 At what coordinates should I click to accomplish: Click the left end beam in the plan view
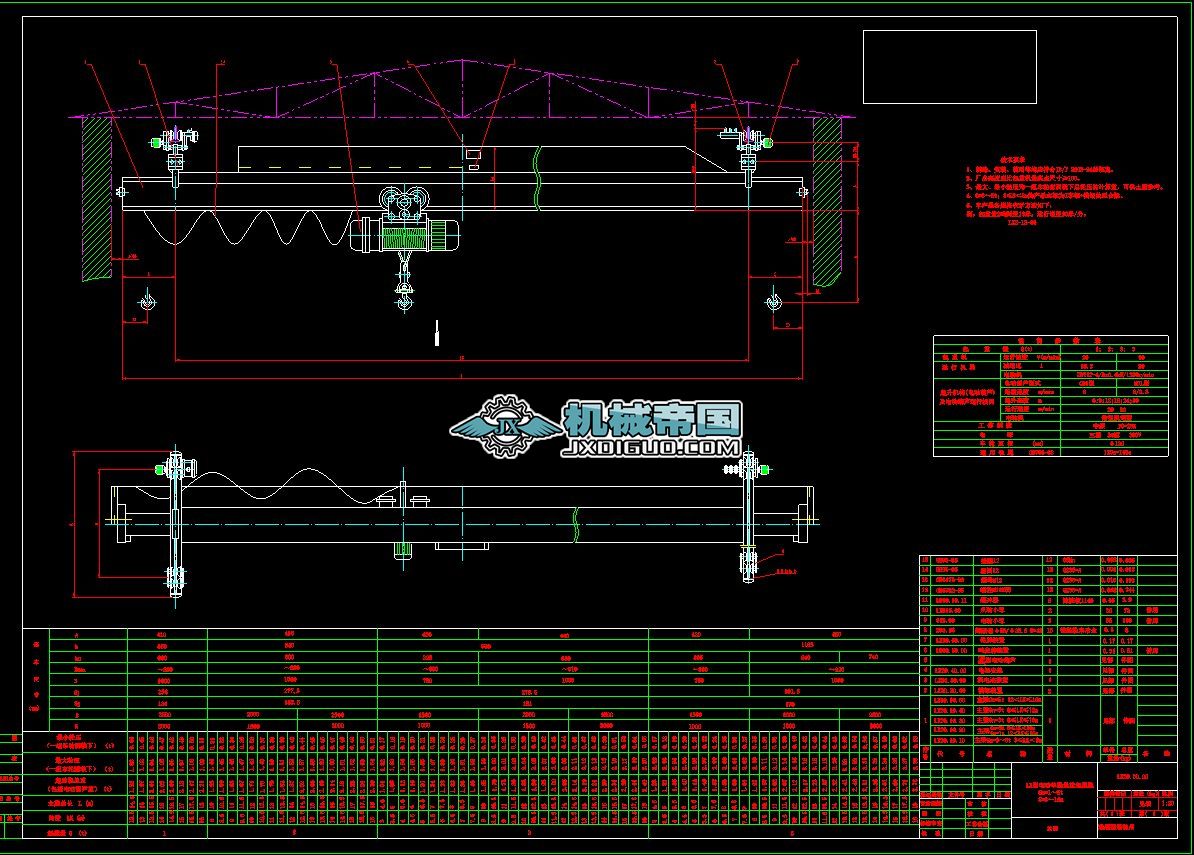pyautogui.click(x=175, y=524)
